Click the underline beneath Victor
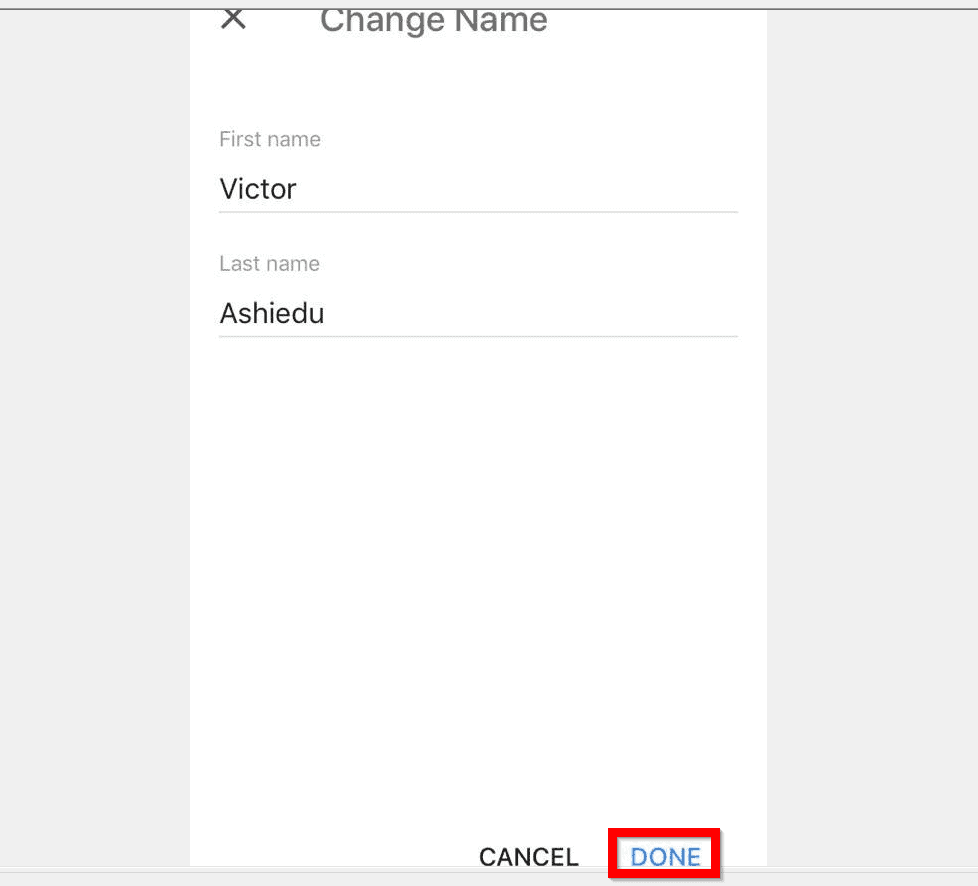Image resolution: width=978 pixels, height=886 pixels. coord(478,211)
